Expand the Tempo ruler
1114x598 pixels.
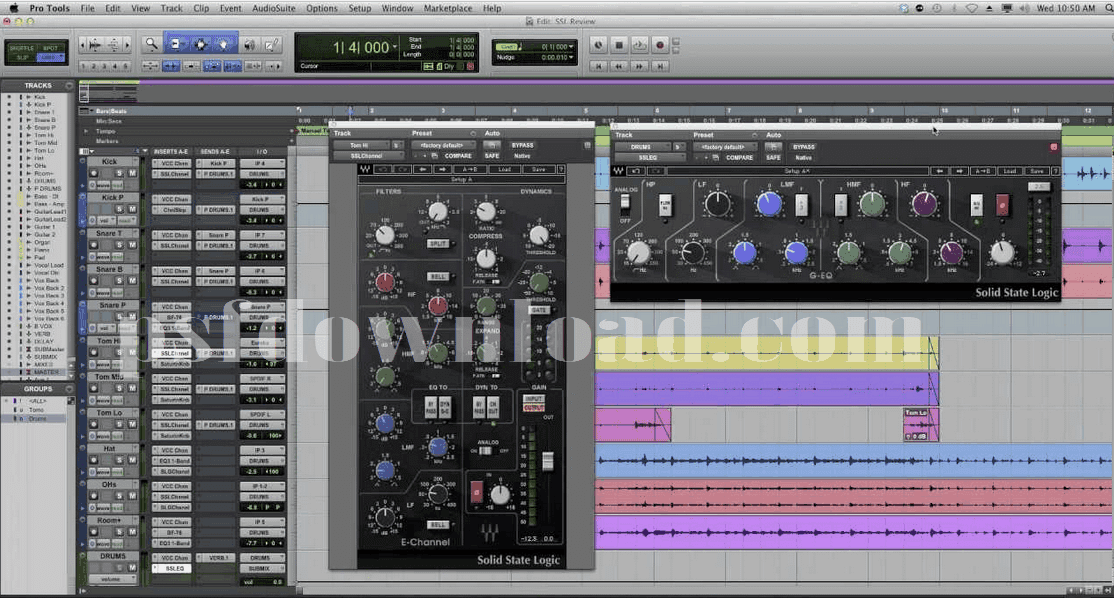pyautogui.click(x=86, y=131)
